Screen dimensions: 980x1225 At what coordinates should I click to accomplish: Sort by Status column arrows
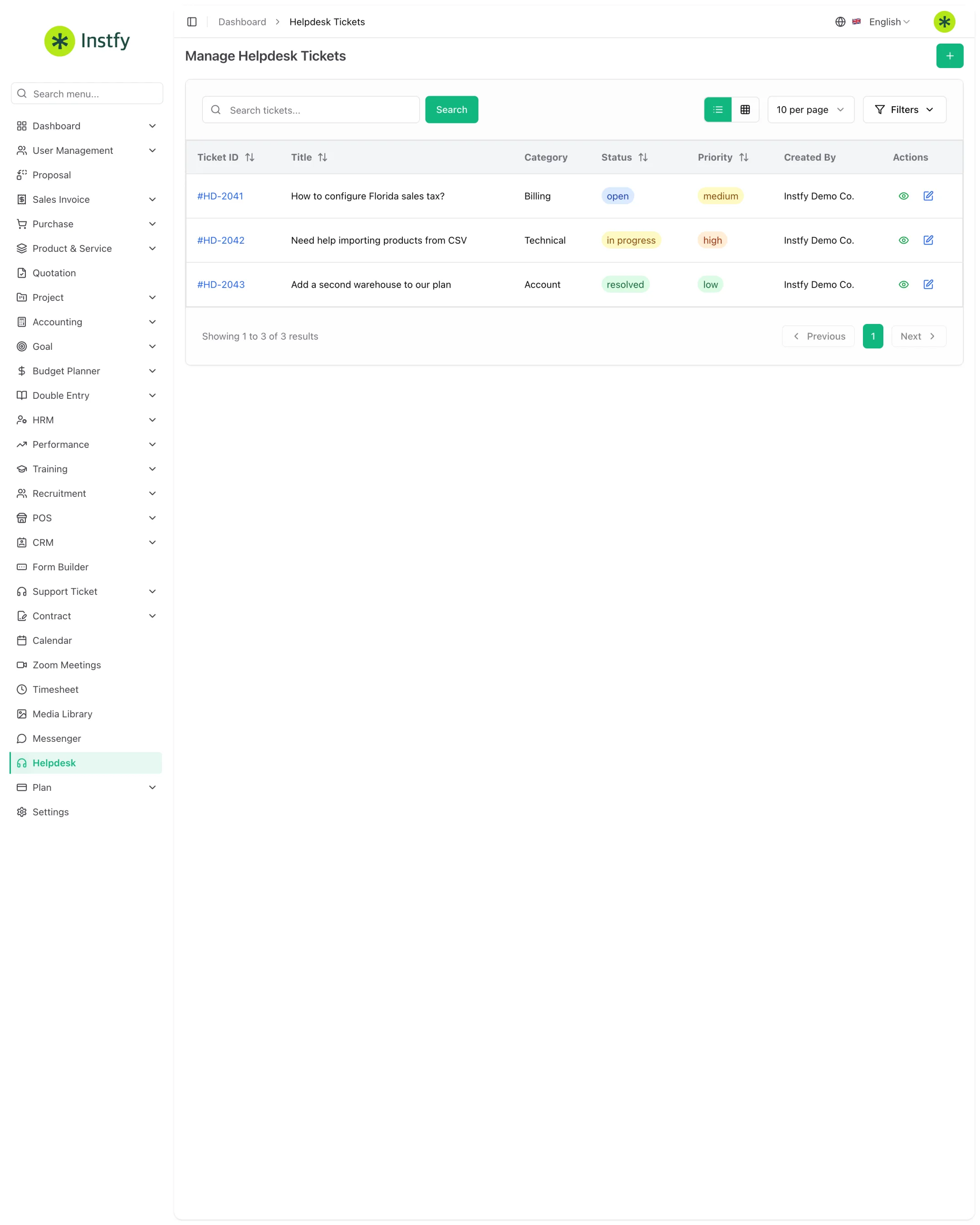tap(642, 157)
